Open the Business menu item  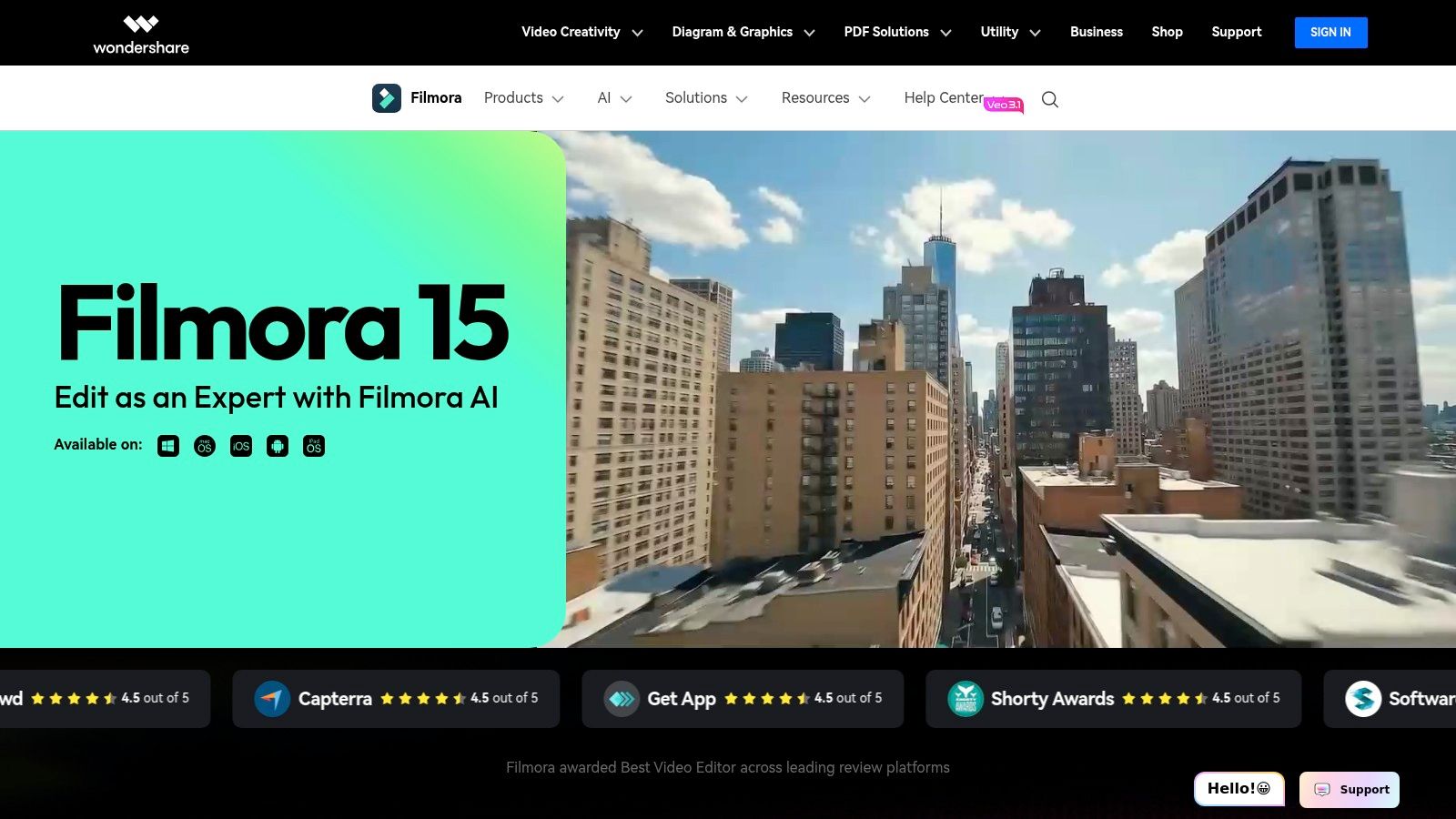(x=1096, y=32)
